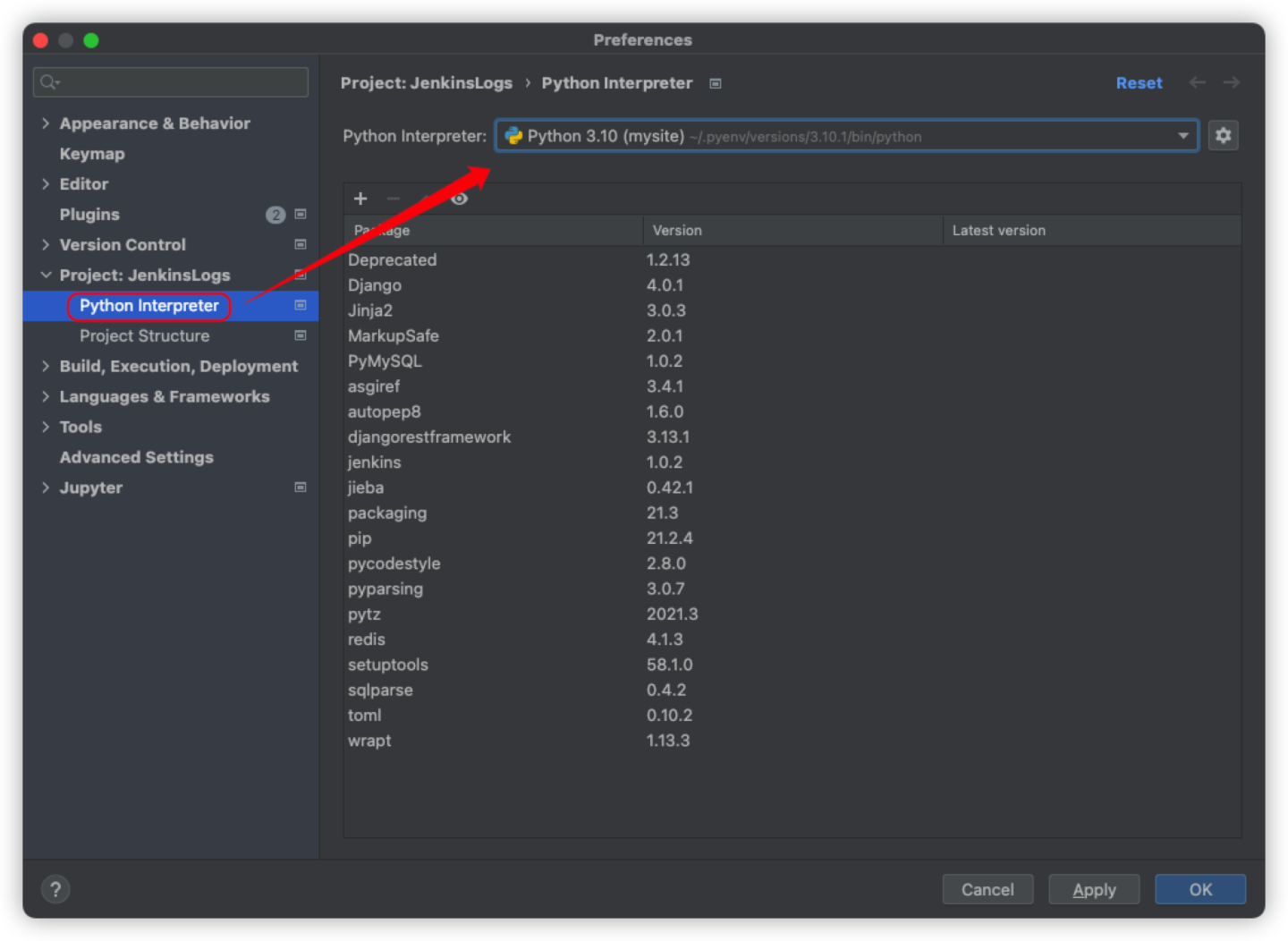Click version 2021.3 of pytz
This screenshot has width=1288, height=941.
pyautogui.click(x=672, y=615)
